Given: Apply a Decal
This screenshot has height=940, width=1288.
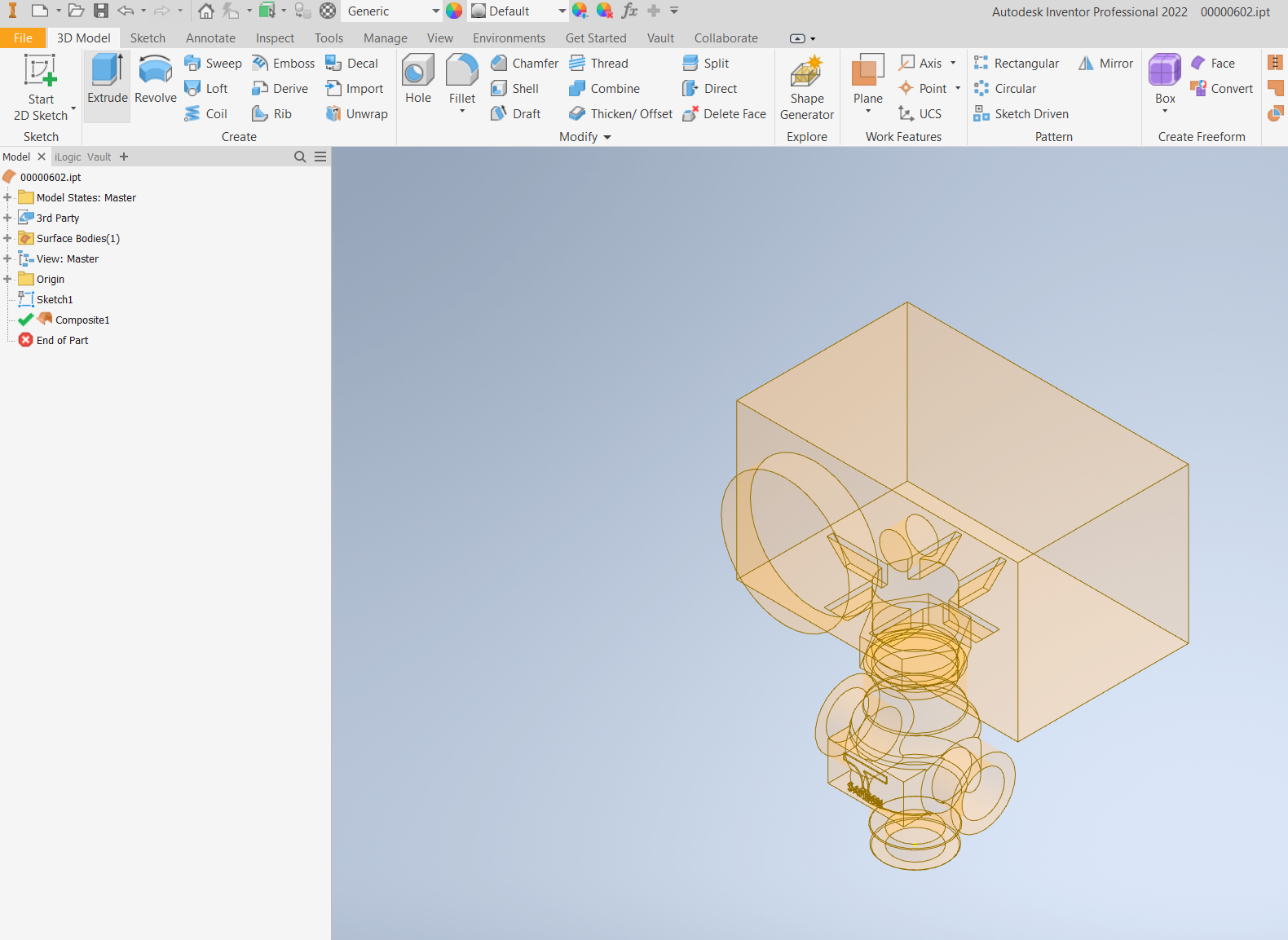Looking at the screenshot, I should tap(352, 64).
